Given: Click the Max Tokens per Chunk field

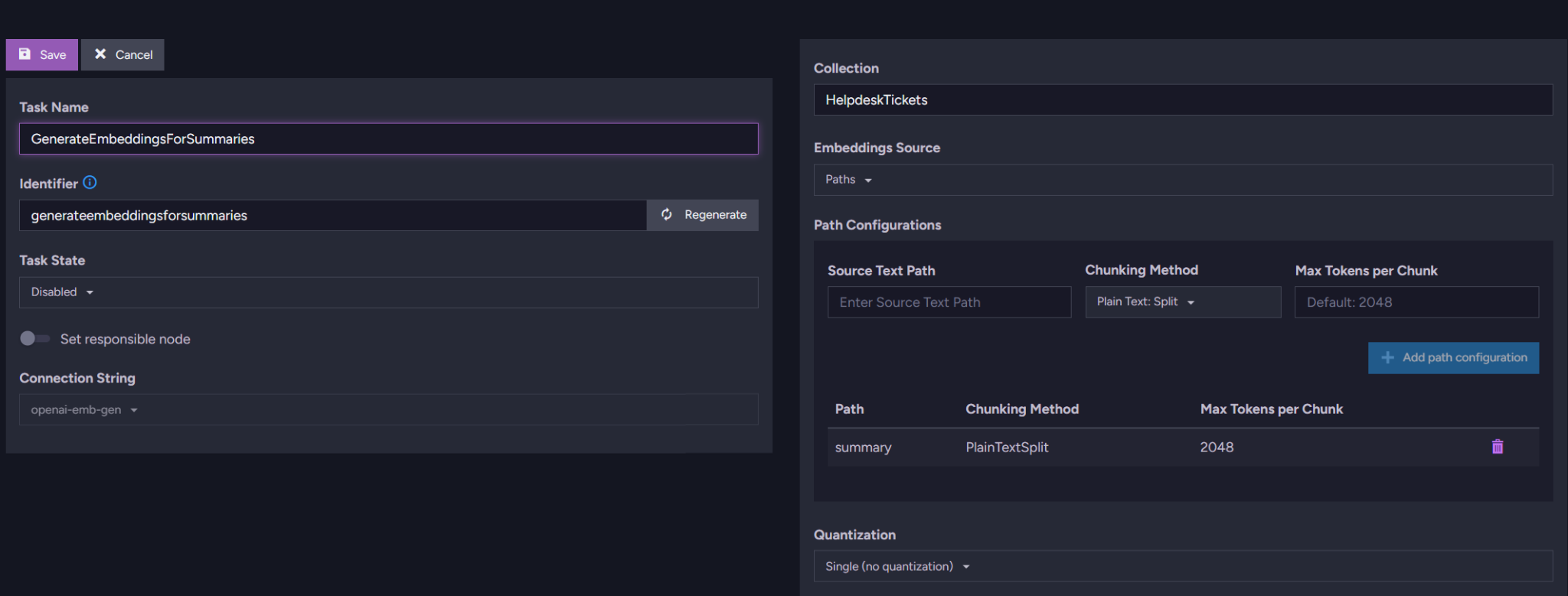Looking at the screenshot, I should tap(1416, 302).
